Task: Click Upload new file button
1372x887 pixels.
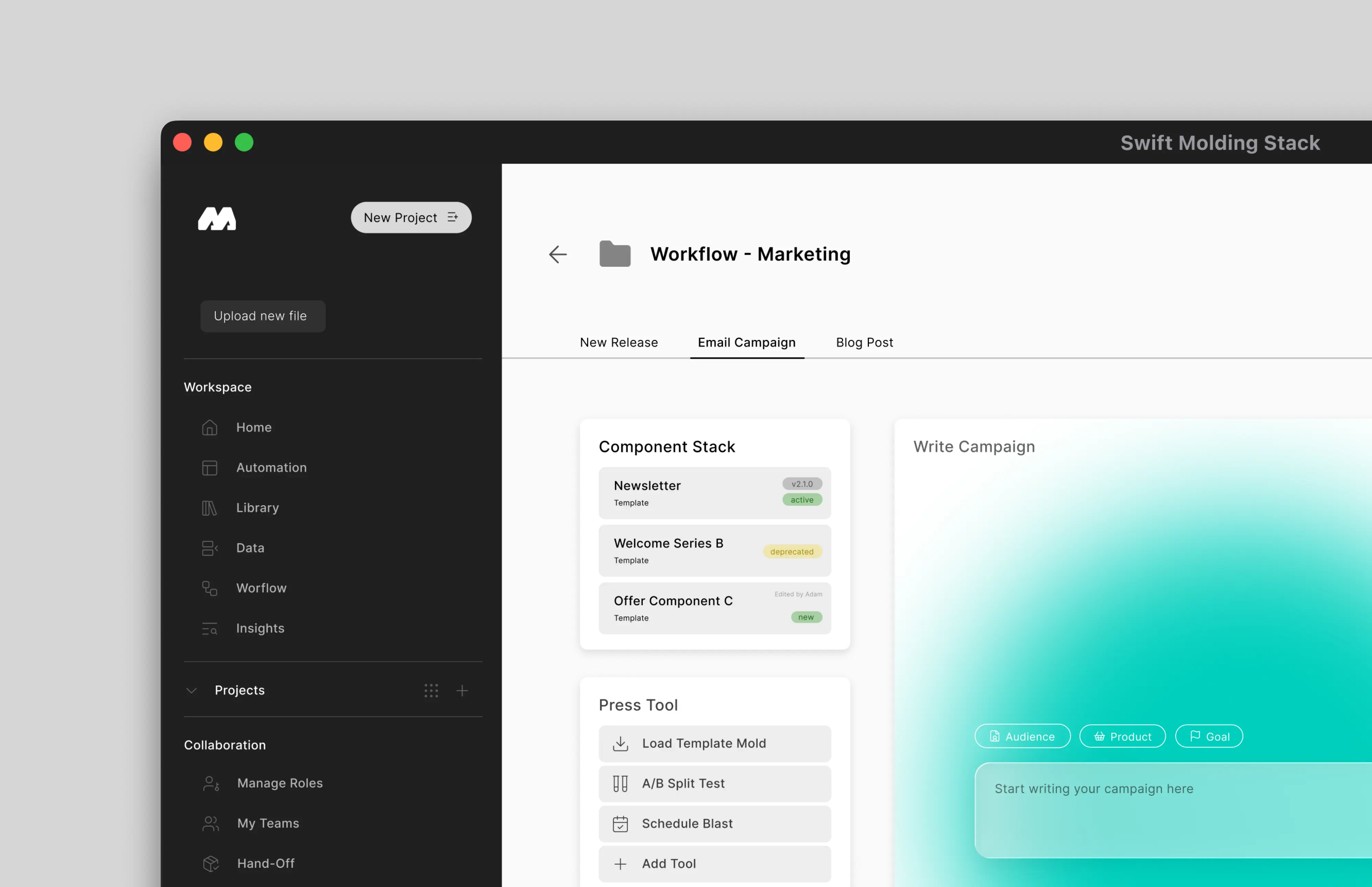Action: click(263, 316)
